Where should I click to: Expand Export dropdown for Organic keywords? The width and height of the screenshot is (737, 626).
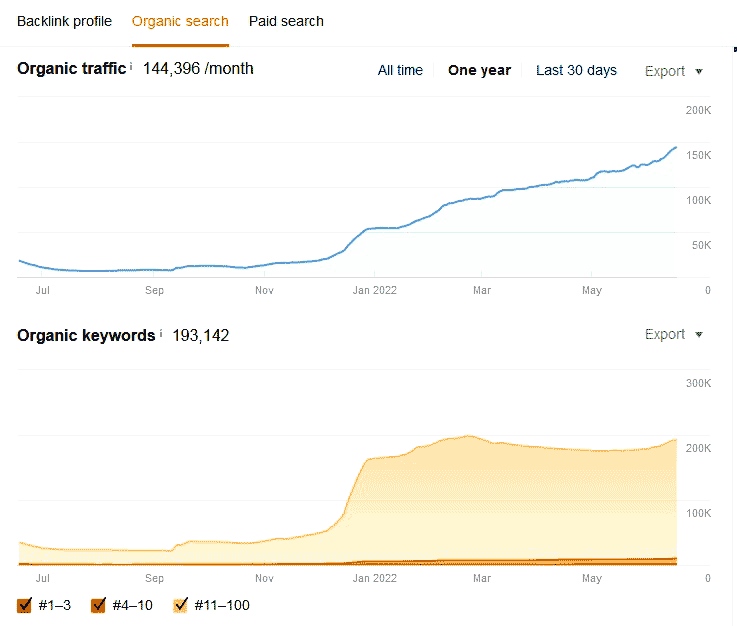pos(673,334)
